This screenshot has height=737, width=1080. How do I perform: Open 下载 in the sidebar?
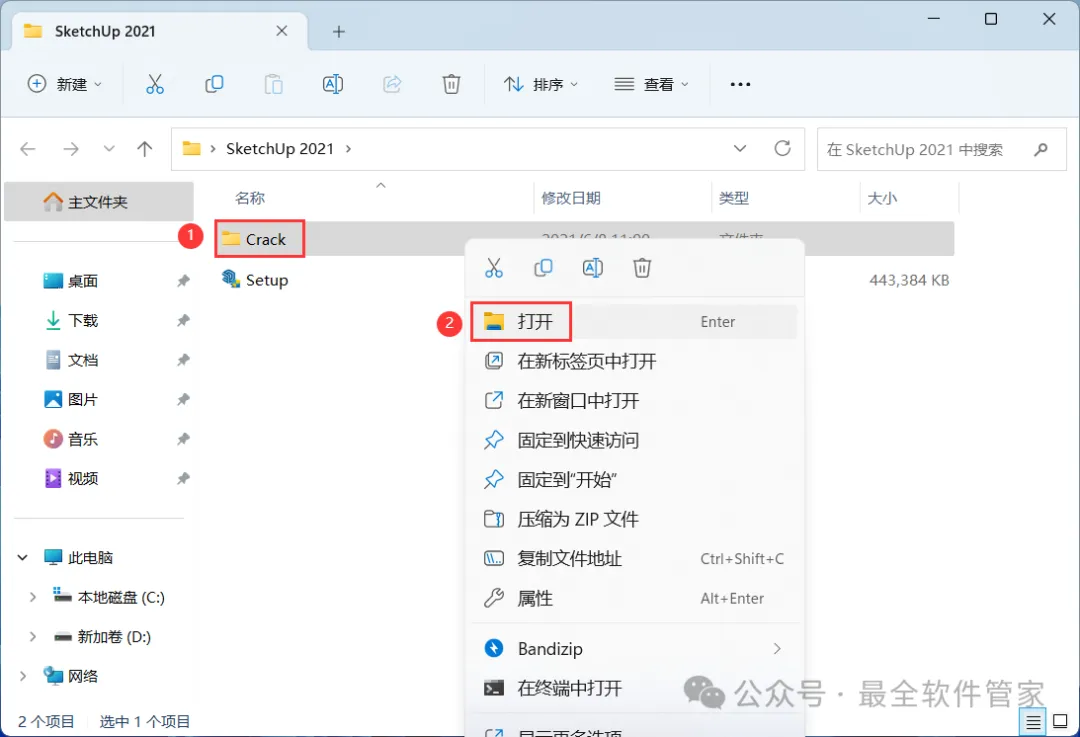pos(83,320)
